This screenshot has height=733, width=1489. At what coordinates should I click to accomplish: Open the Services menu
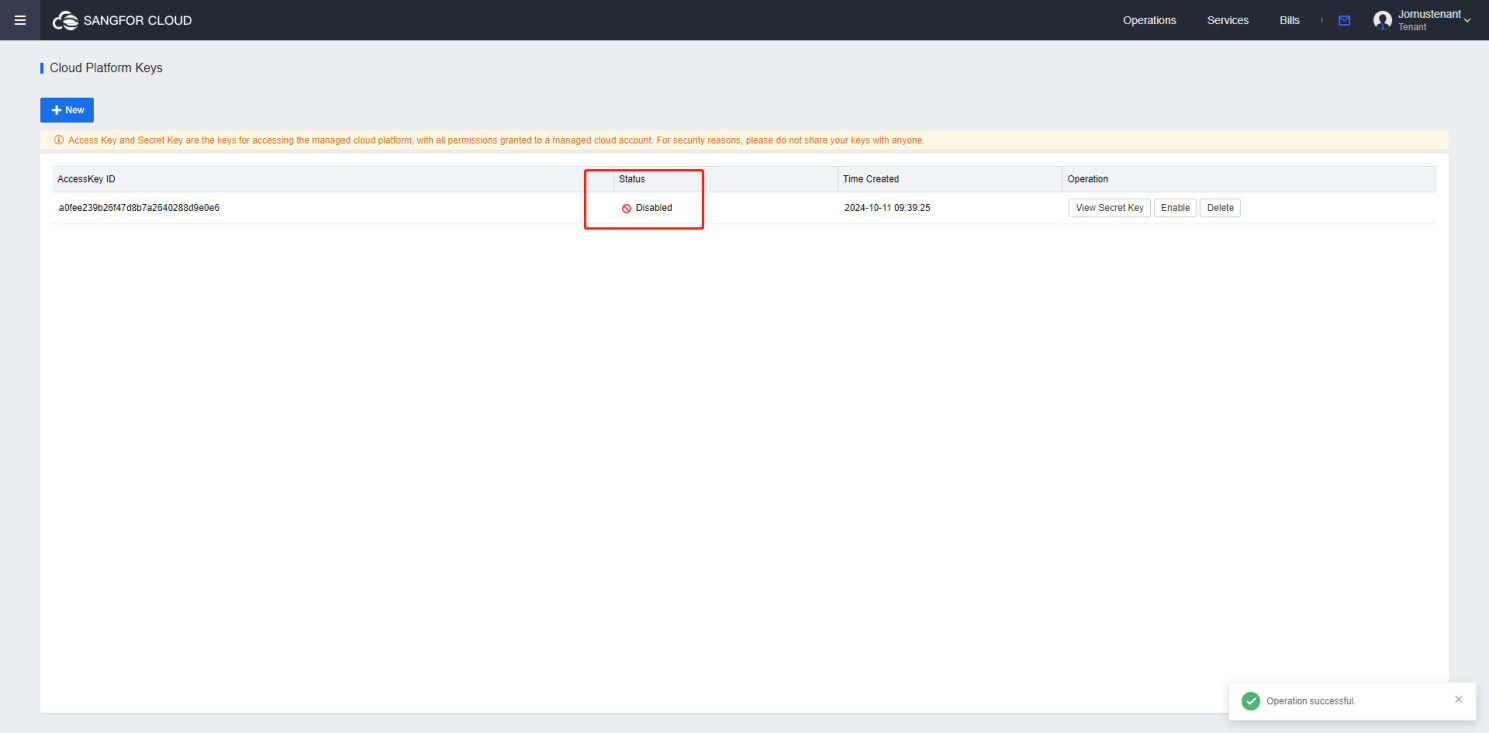(1228, 20)
